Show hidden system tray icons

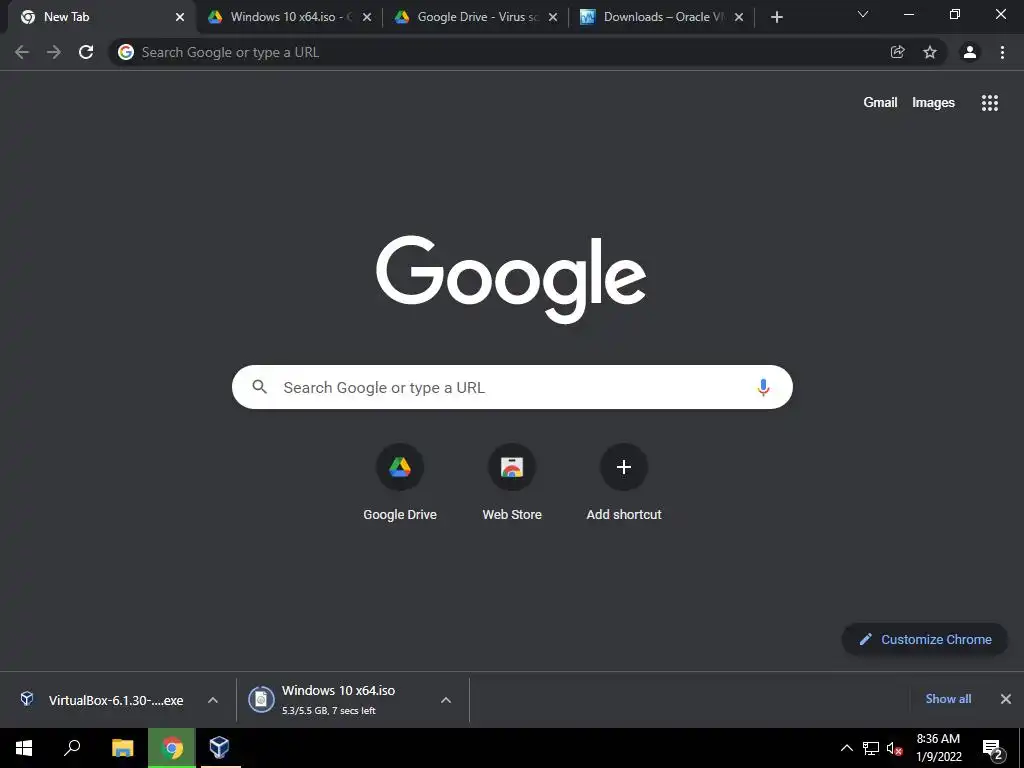(x=846, y=748)
